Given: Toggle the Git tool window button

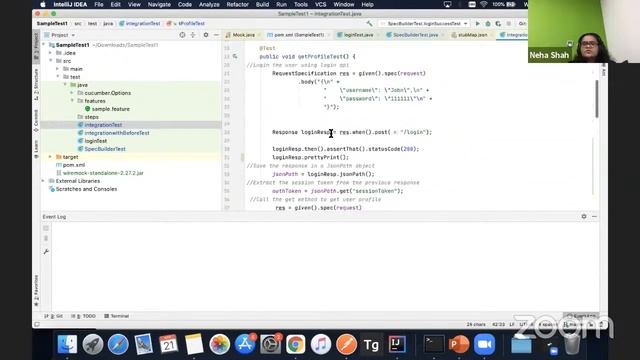Looking at the screenshot, I should (x=54, y=316).
